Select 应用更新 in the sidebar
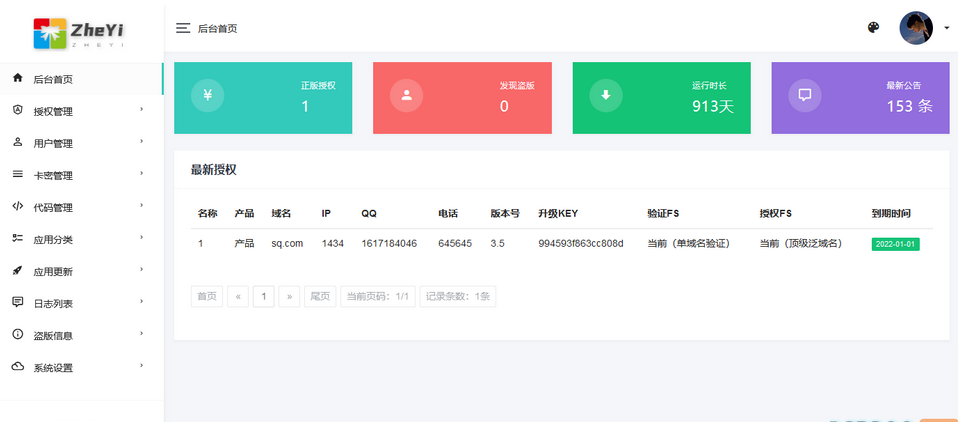 click(82, 271)
